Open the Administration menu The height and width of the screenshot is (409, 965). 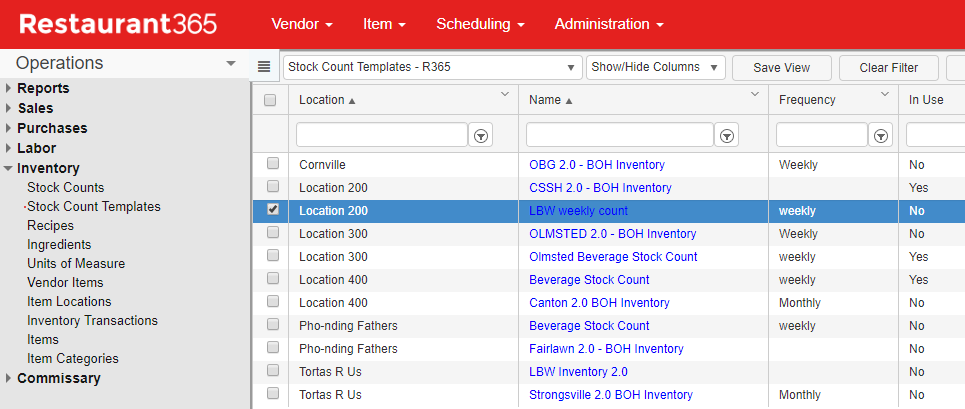(x=609, y=24)
